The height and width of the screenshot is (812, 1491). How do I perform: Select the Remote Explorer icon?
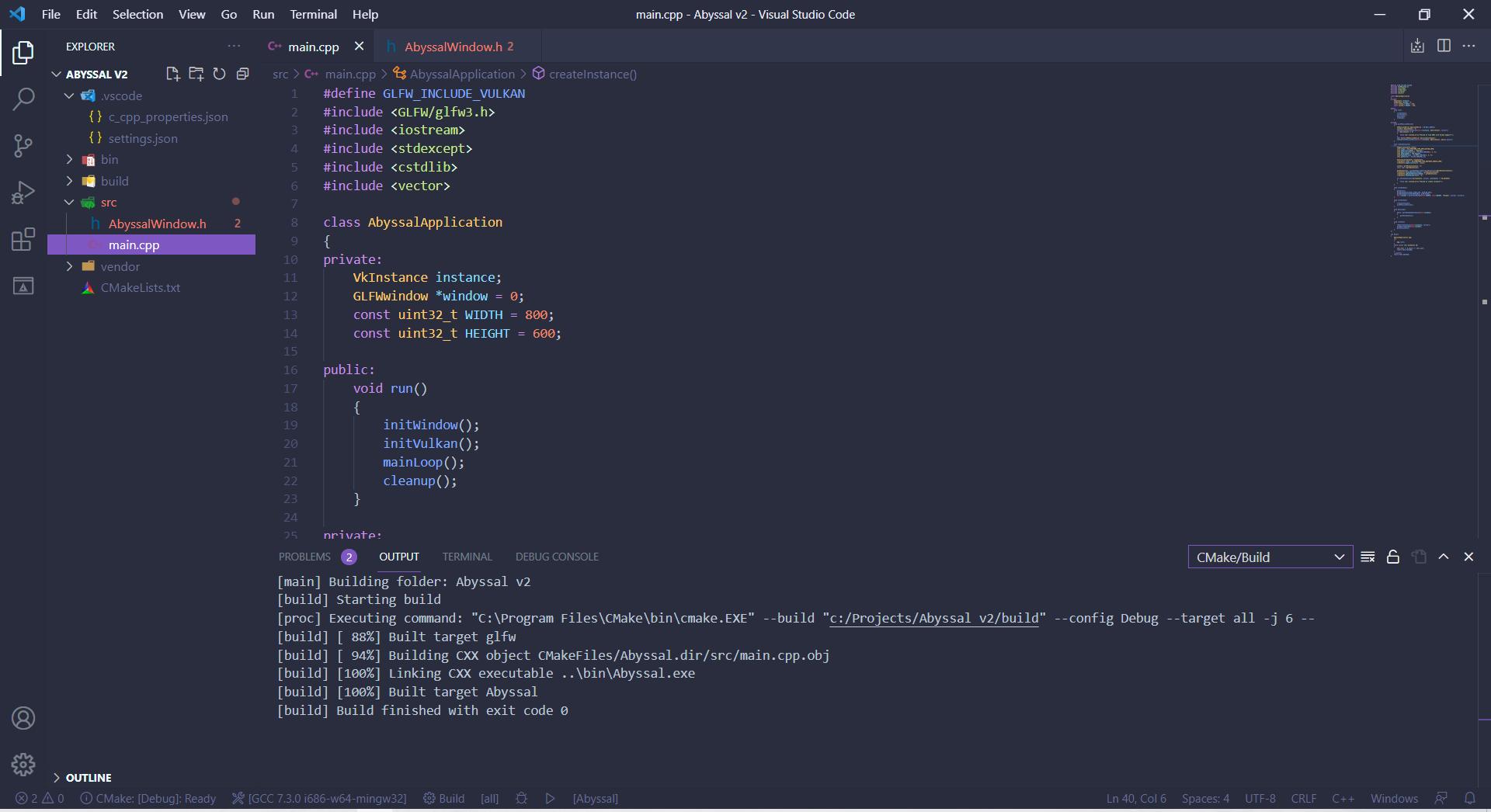(x=23, y=286)
